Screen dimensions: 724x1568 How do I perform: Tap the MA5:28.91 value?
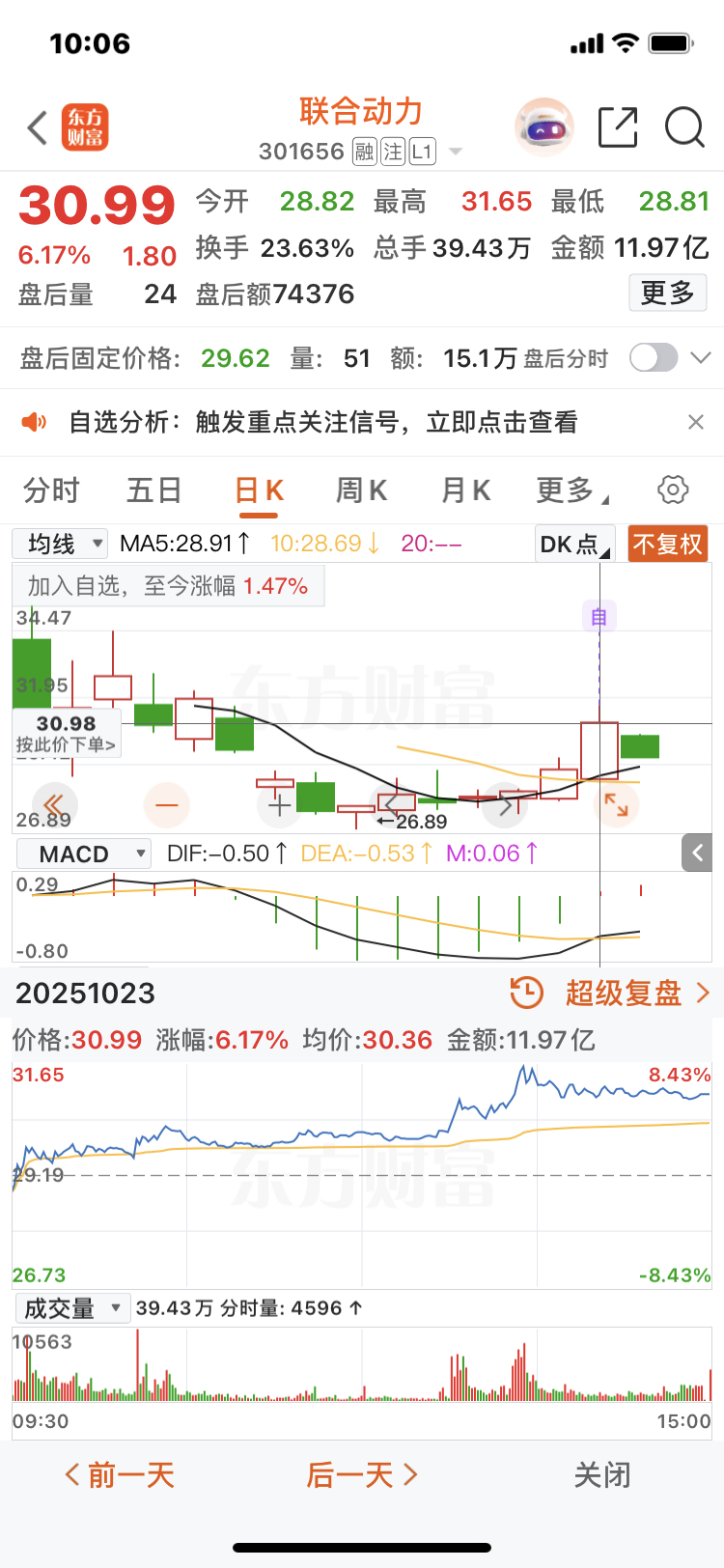(x=184, y=544)
